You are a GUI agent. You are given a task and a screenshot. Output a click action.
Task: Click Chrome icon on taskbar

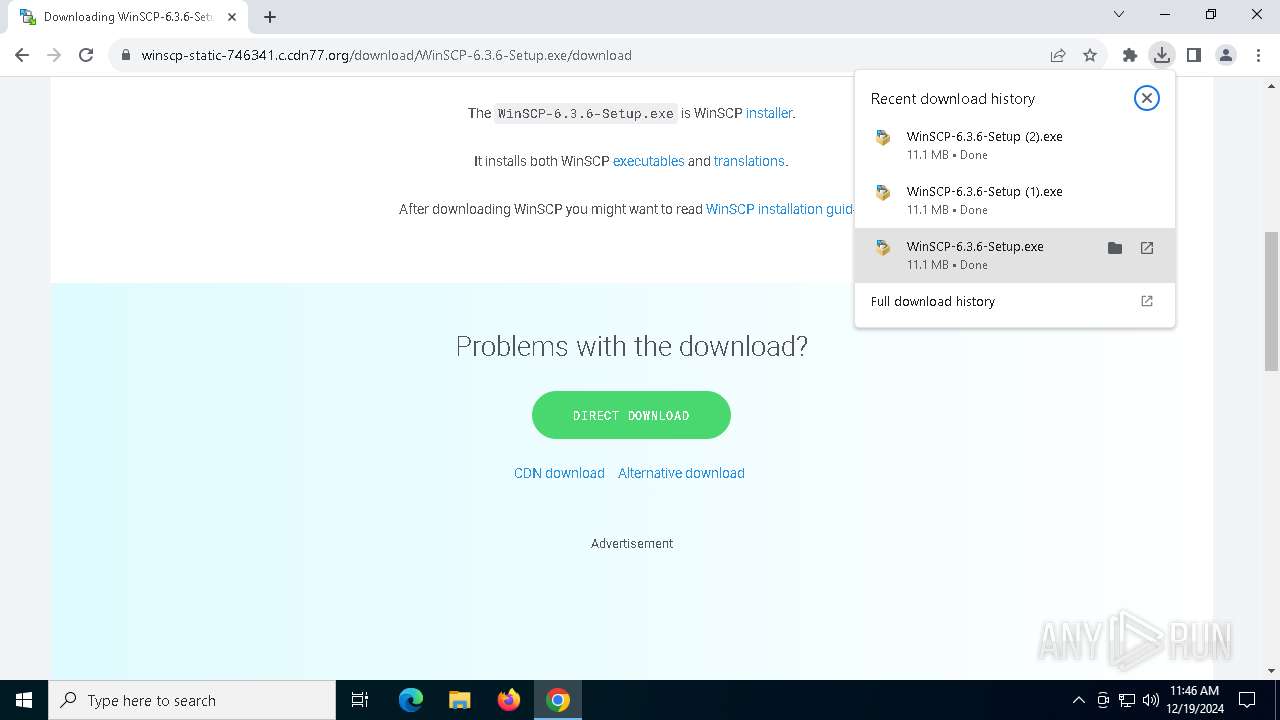558,700
